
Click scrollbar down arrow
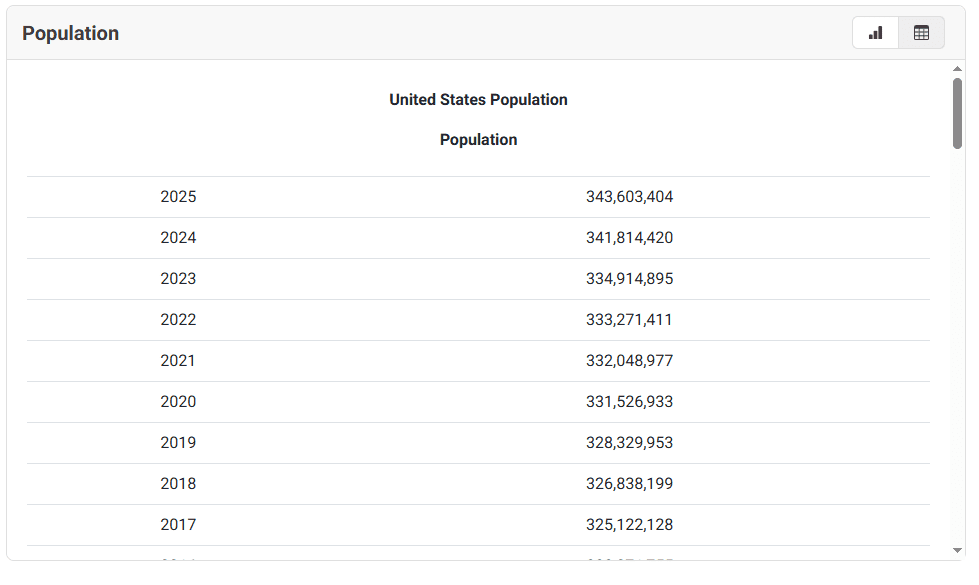pos(957,551)
